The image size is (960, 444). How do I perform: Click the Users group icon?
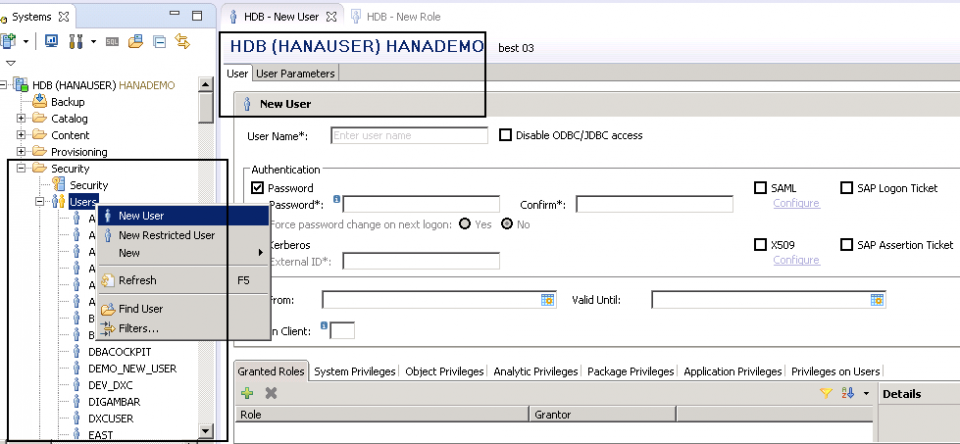(x=59, y=201)
